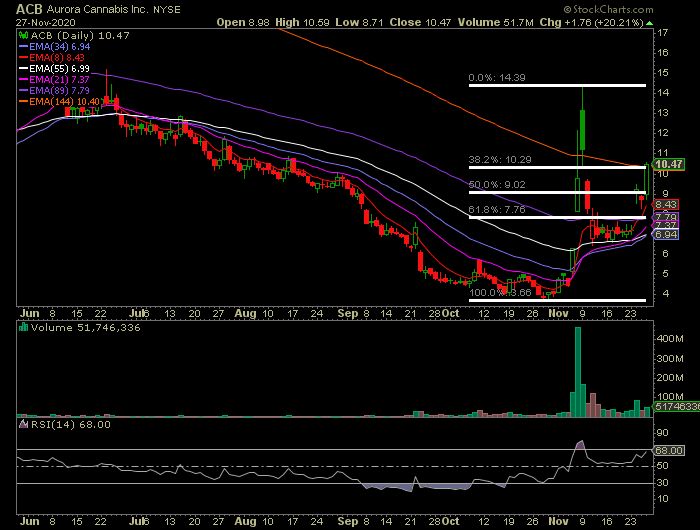
Task: Click the tallest green volume bar in November
Action: [578, 372]
